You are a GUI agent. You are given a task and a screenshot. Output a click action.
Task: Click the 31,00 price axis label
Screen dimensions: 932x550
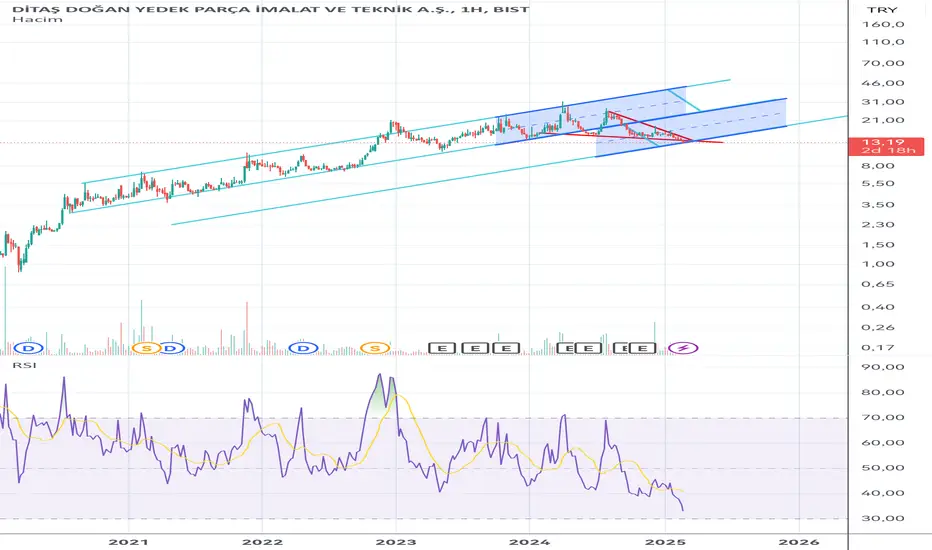(x=883, y=102)
